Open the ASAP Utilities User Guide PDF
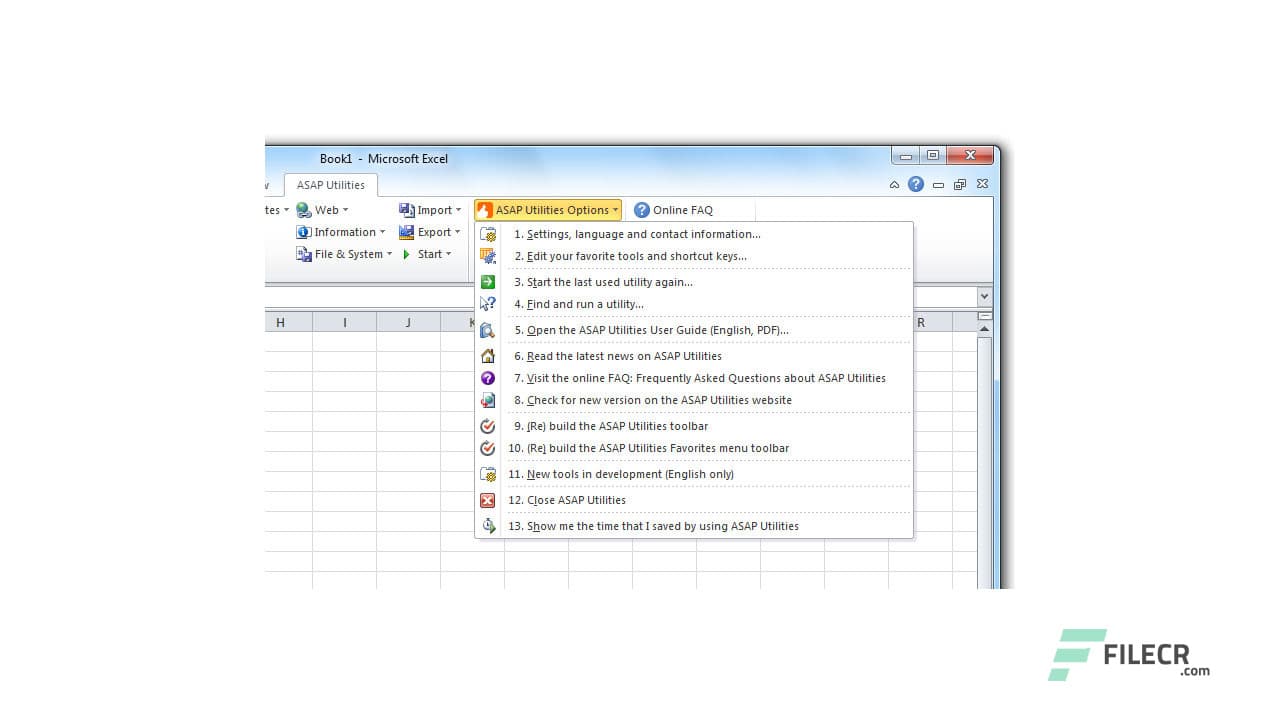The image size is (1280, 720). pyautogui.click(x=651, y=330)
